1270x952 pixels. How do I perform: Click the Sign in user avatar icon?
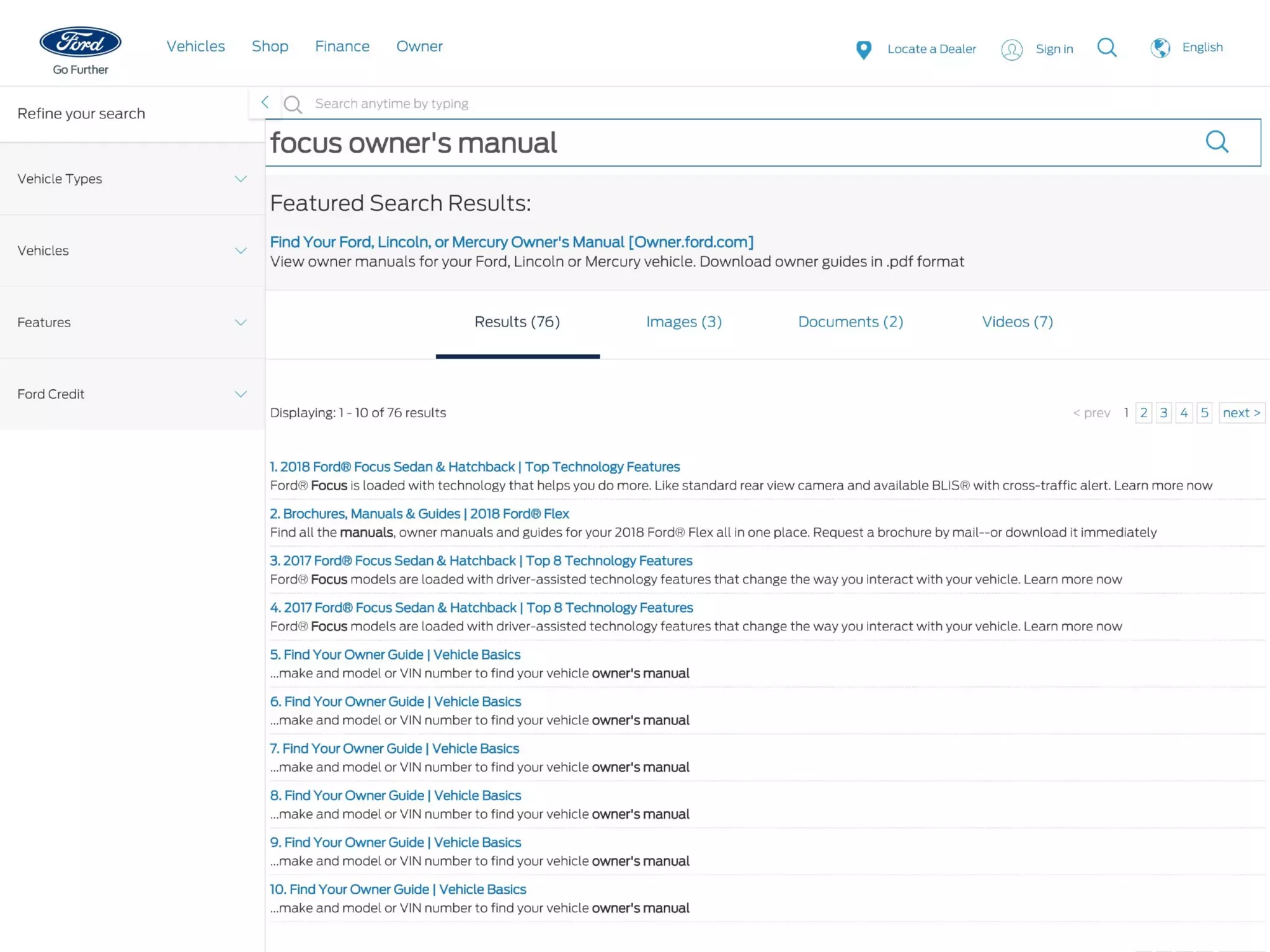[x=1011, y=50]
